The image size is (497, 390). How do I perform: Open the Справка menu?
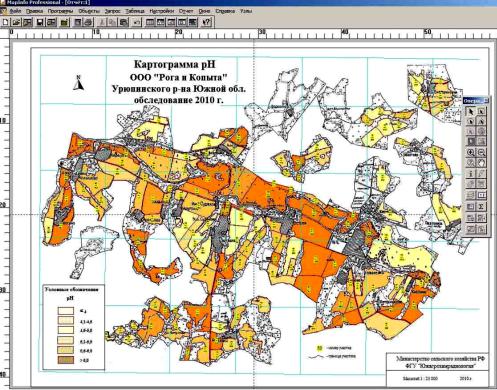[225, 11]
